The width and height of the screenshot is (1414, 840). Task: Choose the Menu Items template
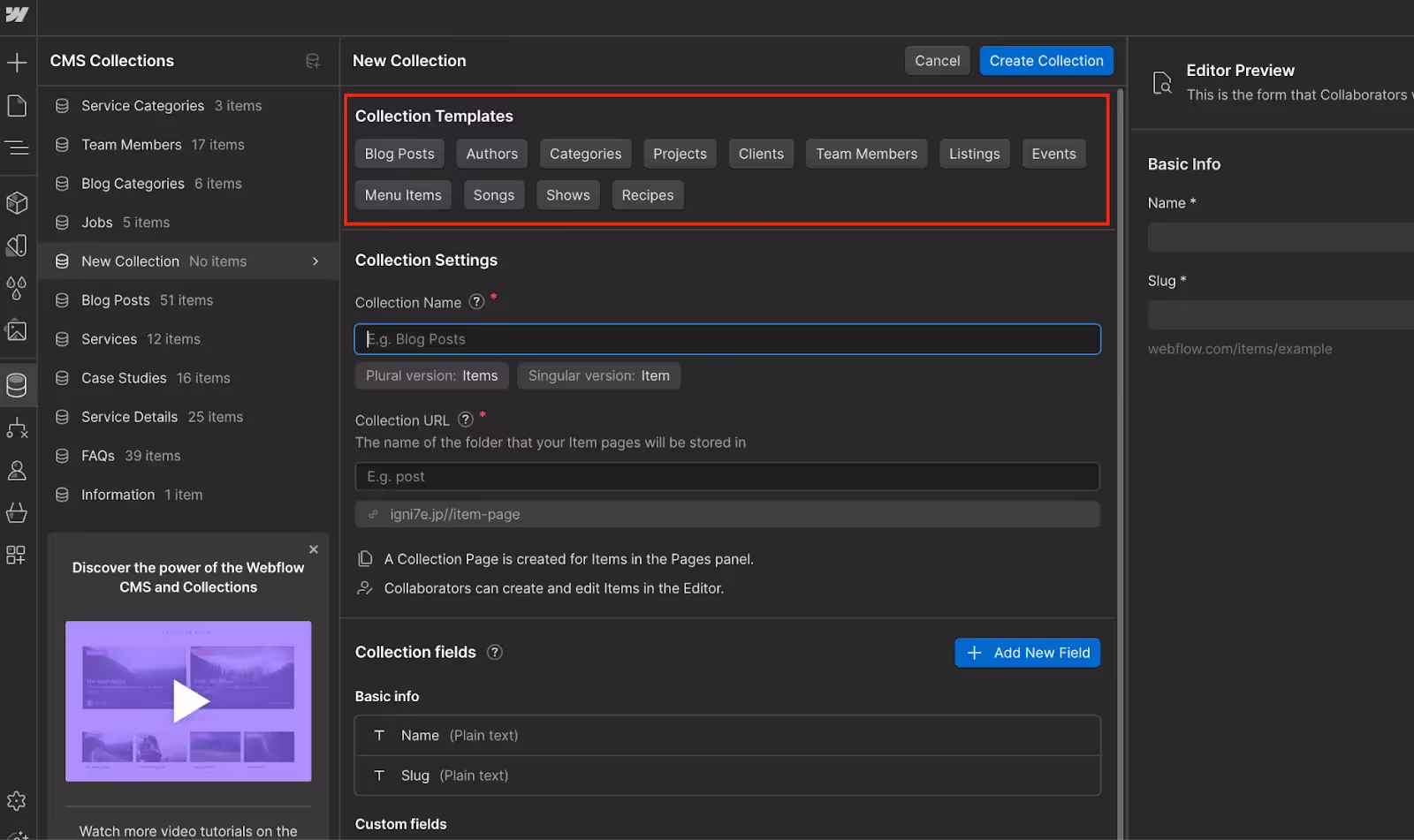pos(403,195)
